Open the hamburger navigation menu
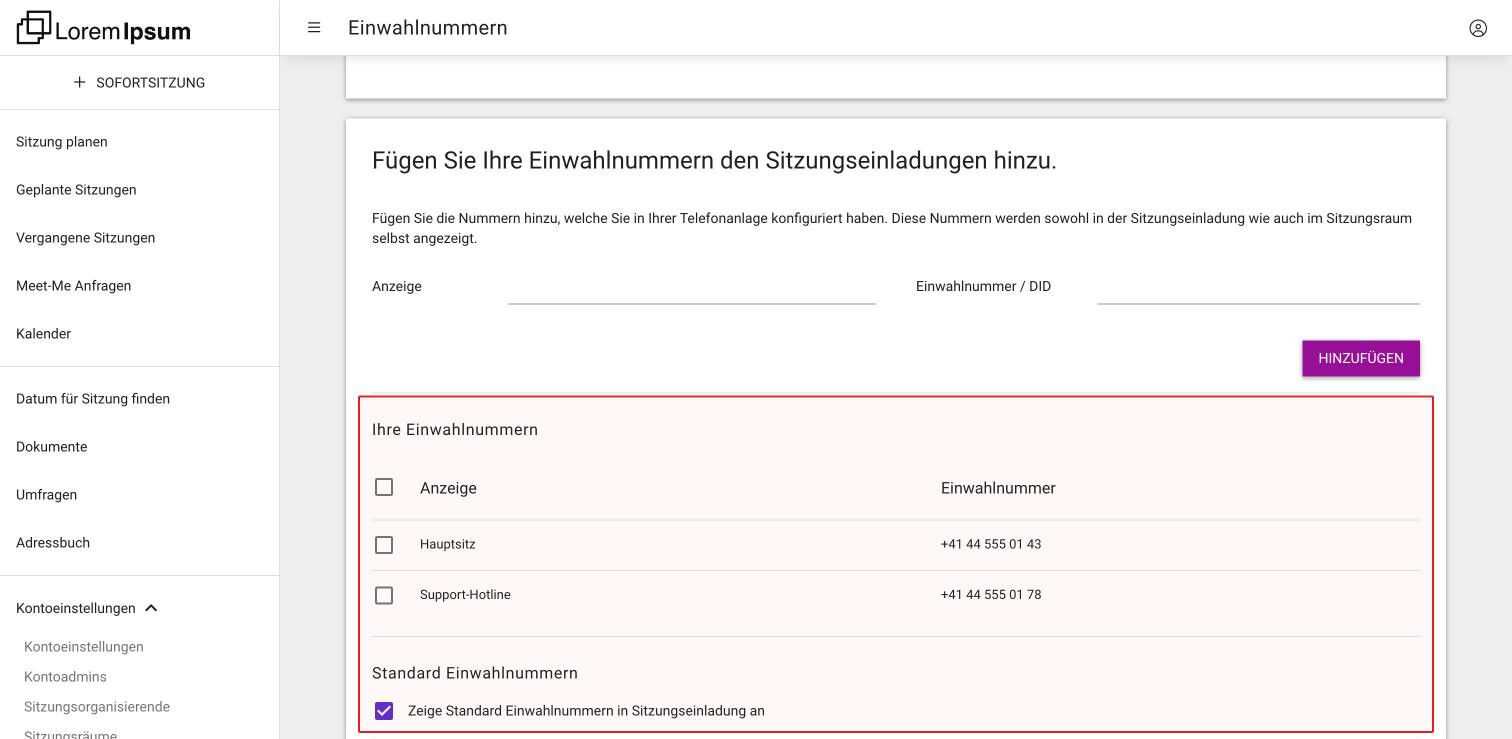1512x739 pixels. [314, 28]
